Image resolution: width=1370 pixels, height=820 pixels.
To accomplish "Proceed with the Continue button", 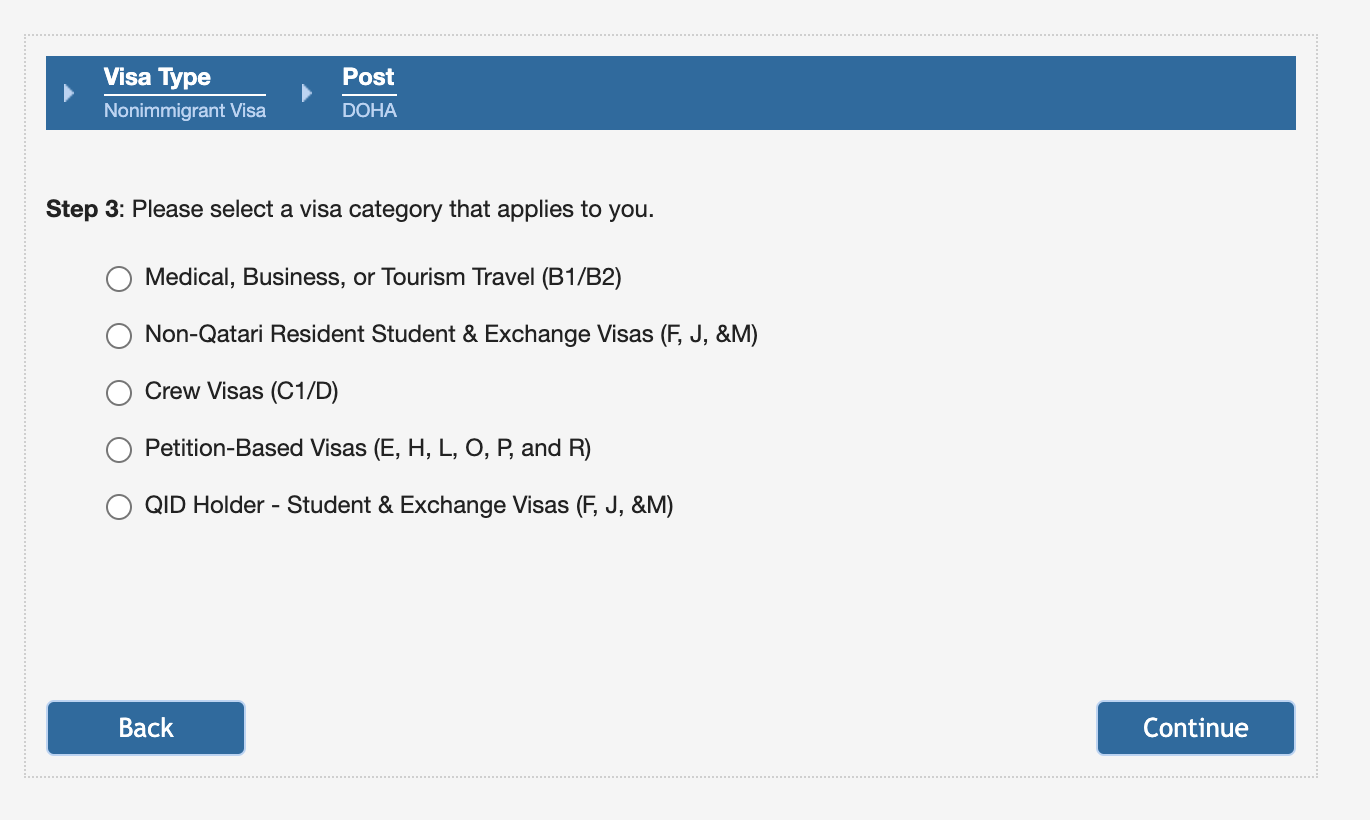I will [1196, 728].
